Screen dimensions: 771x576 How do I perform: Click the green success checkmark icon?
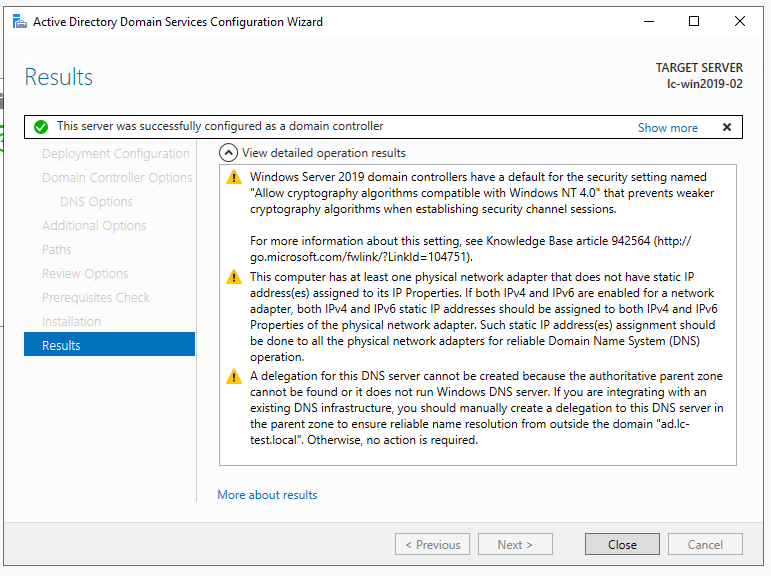40,127
